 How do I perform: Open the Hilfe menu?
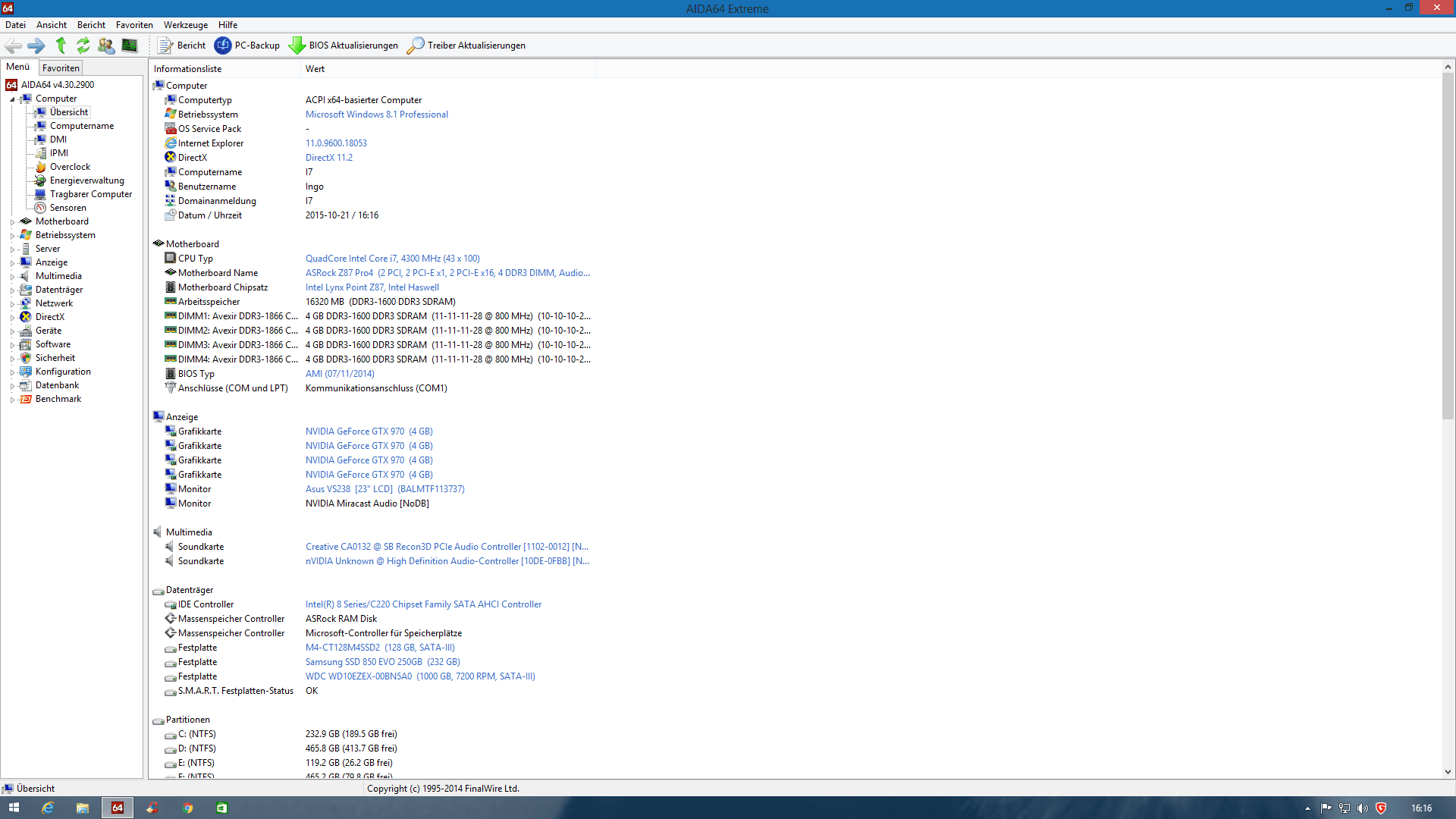pos(228,25)
